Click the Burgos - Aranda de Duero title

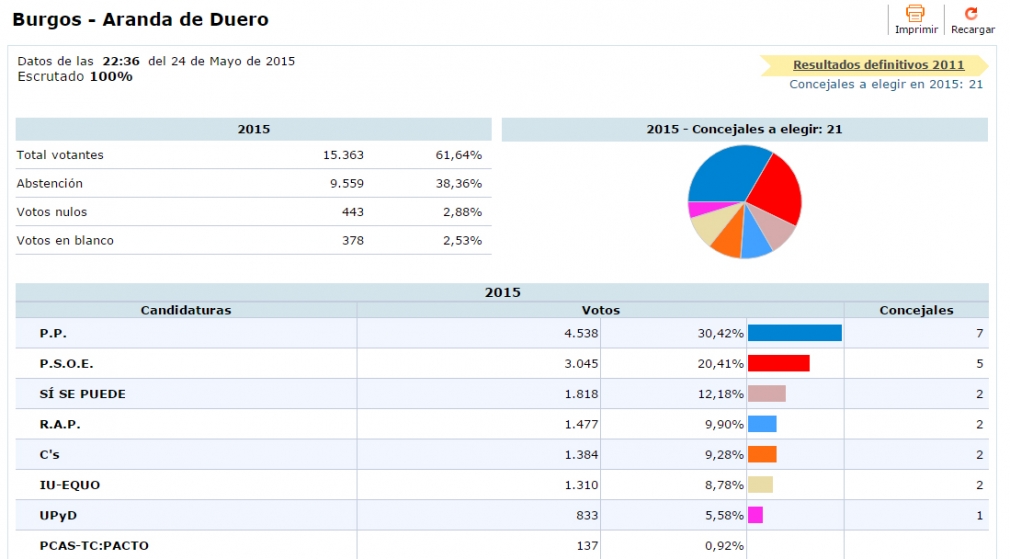tap(140, 19)
